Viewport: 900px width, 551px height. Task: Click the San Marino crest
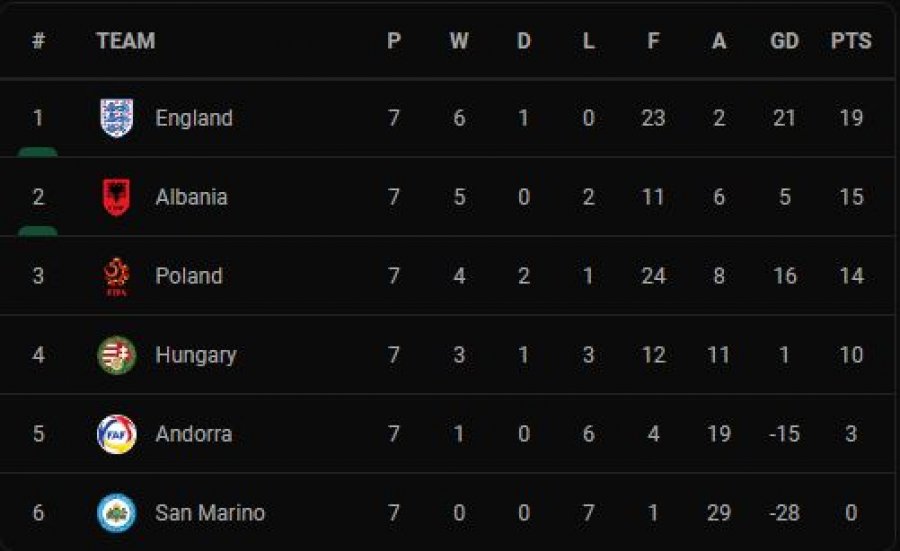pyautogui.click(x=117, y=513)
